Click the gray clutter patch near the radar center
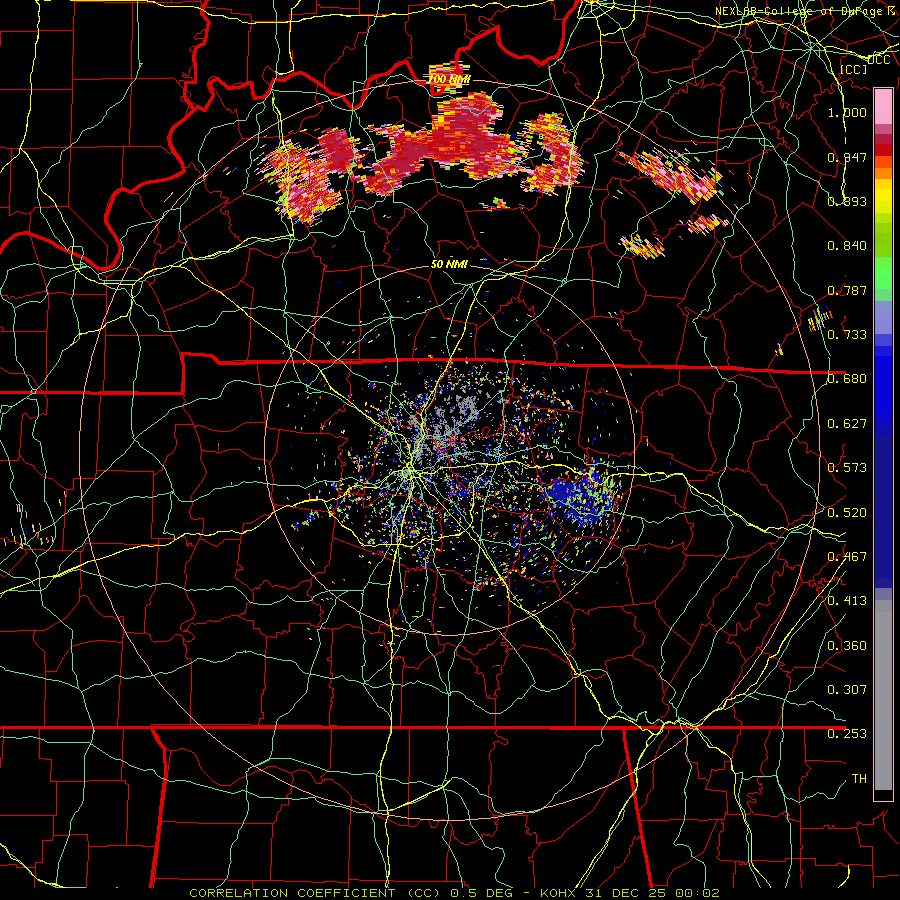This screenshot has height=900, width=900. tap(445, 422)
